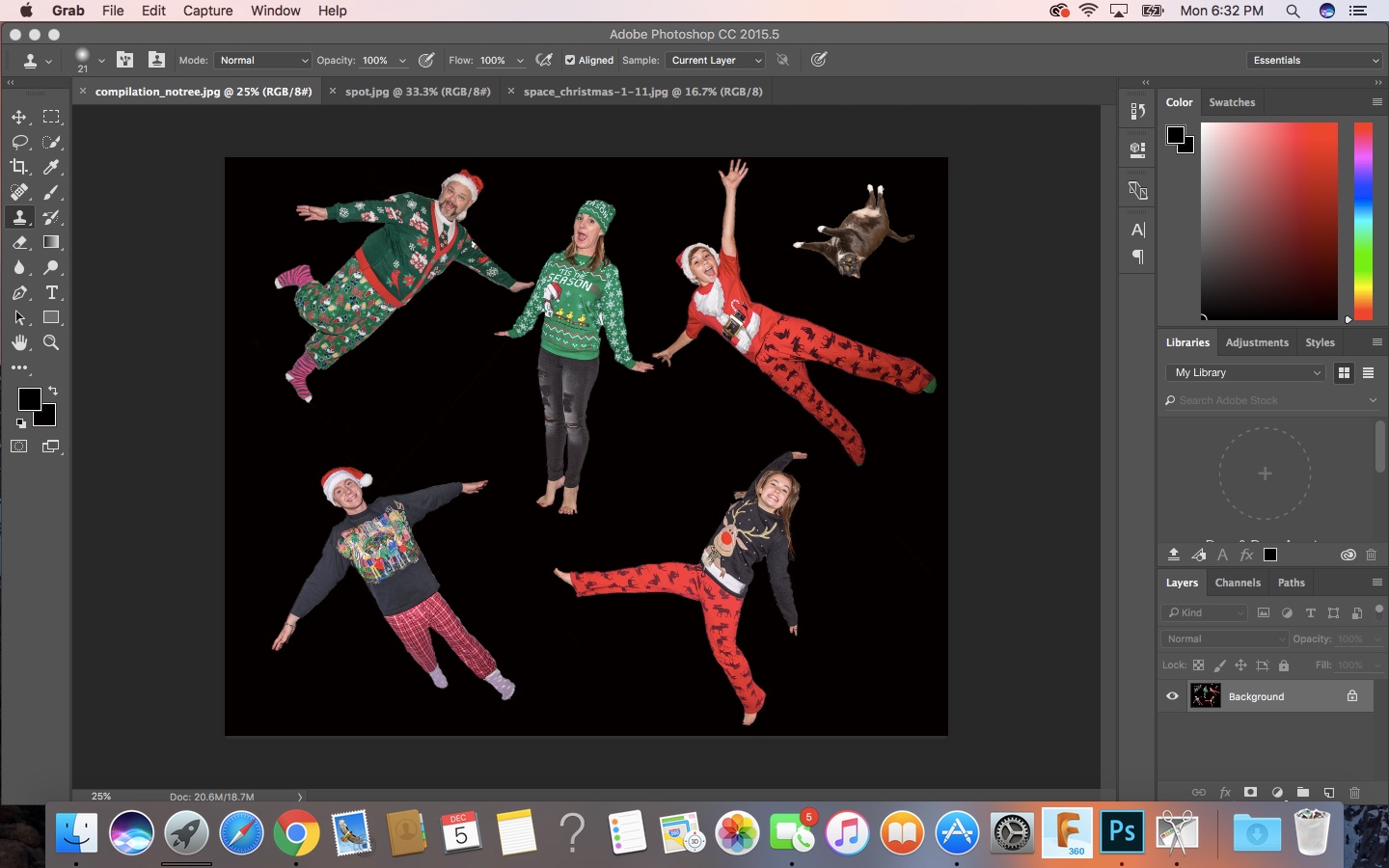Open the Flow slider dropdown arrow
1389x868 pixels.
click(x=520, y=61)
